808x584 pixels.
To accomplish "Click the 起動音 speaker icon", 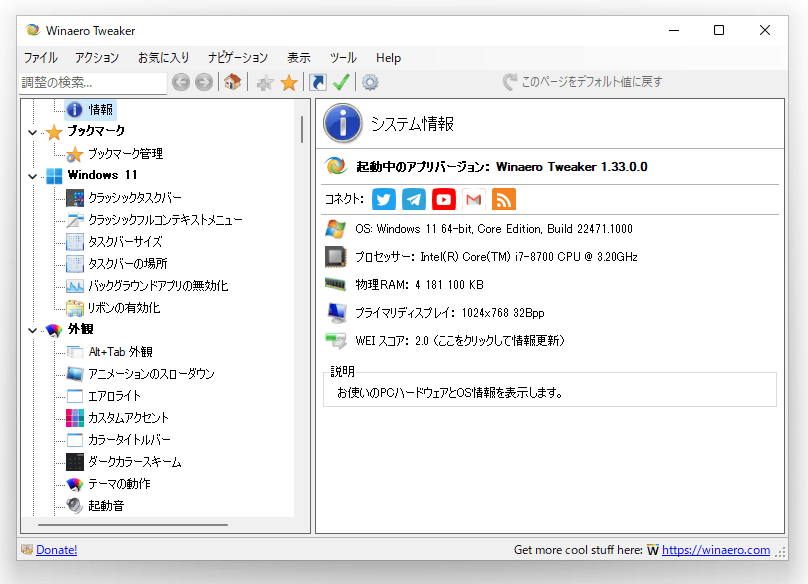I will pyautogui.click(x=75, y=506).
